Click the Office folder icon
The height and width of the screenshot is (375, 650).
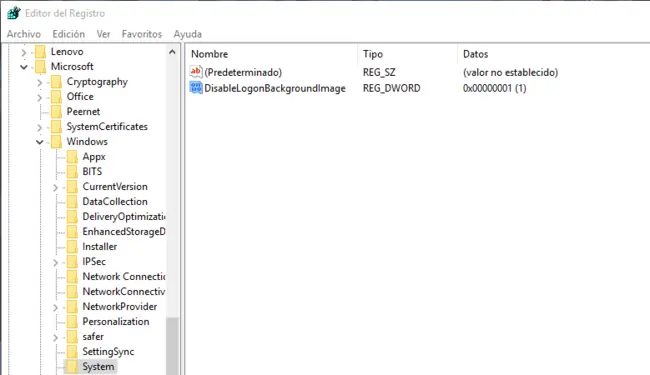tap(56, 97)
